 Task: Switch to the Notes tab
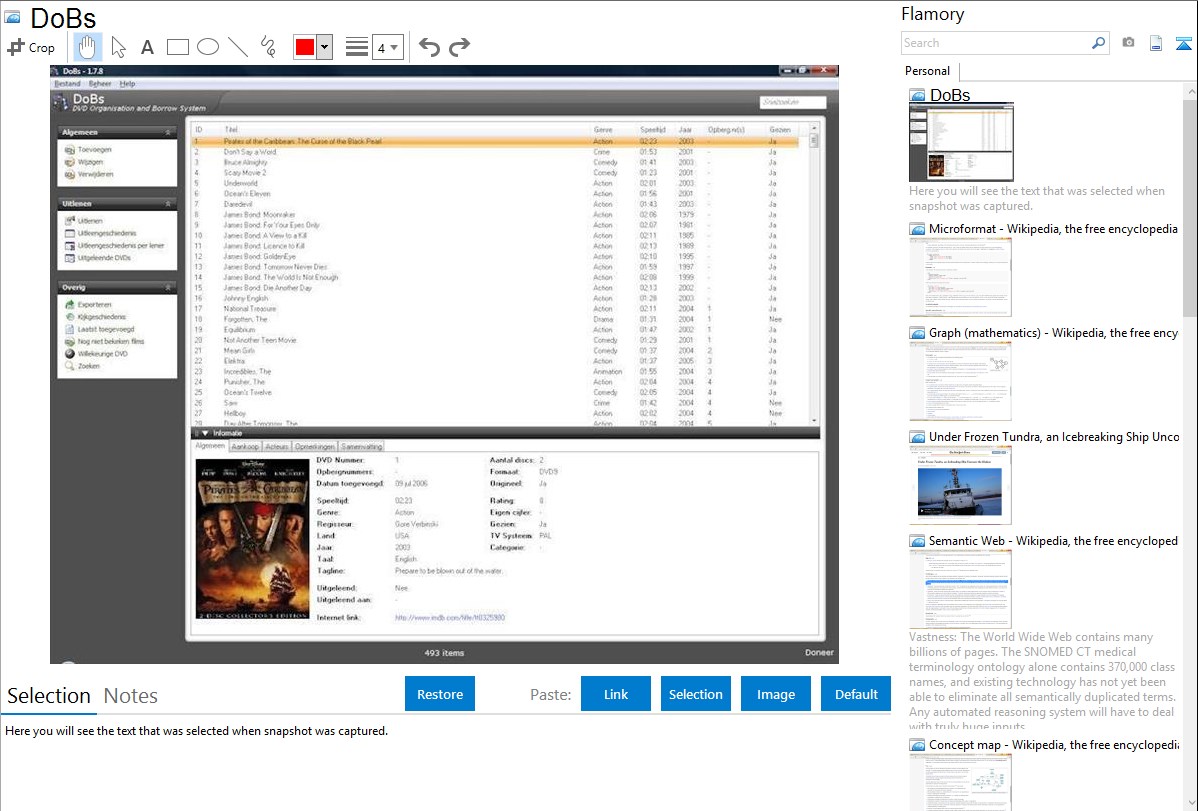point(131,696)
